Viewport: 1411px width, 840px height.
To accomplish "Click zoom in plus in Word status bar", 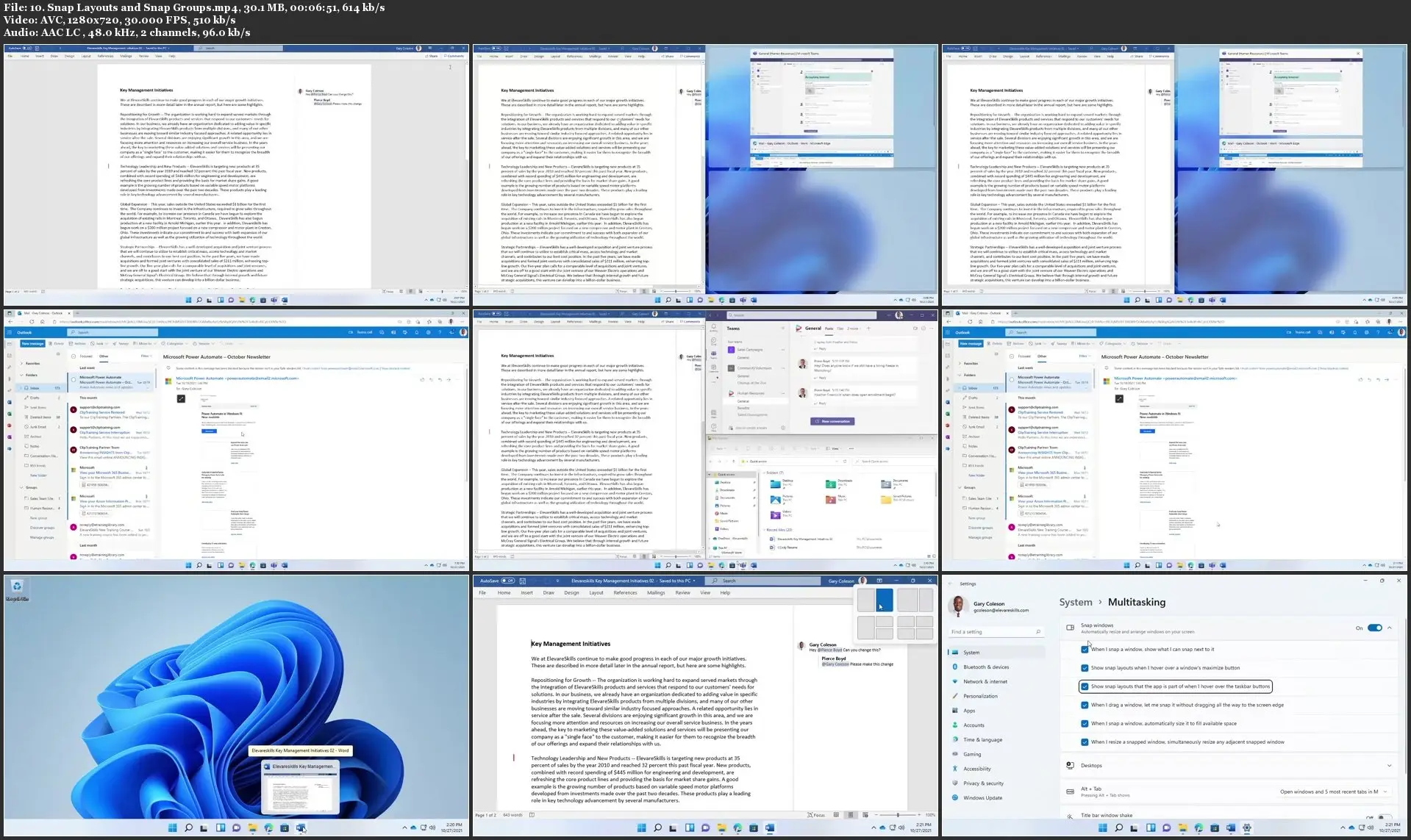I will pyautogui.click(x=918, y=815).
